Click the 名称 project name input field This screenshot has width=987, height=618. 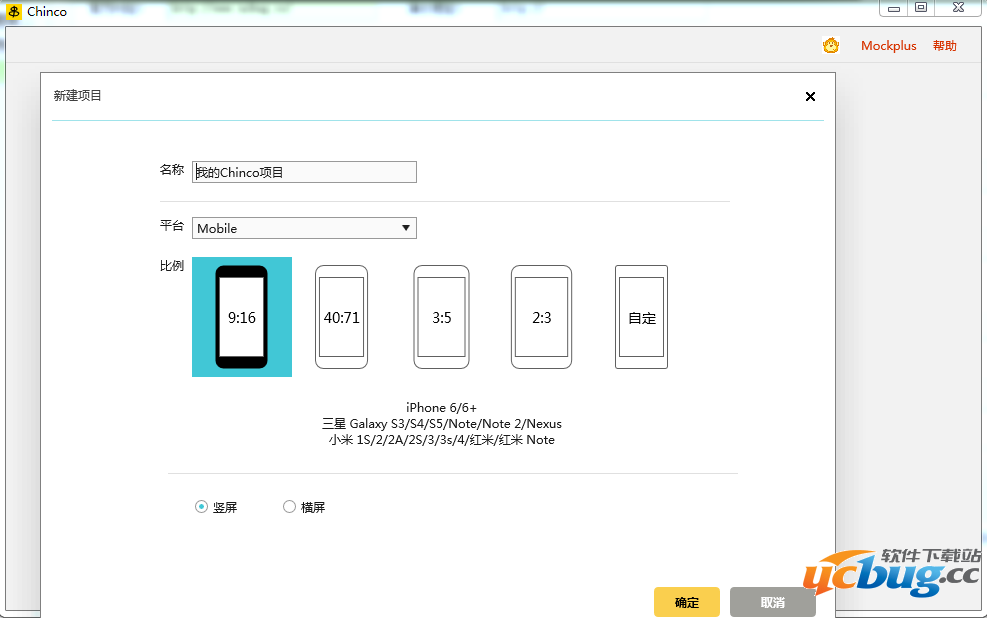(x=304, y=172)
